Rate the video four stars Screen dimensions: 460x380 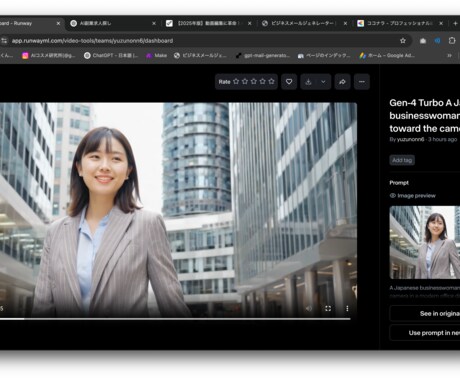(263, 81)
